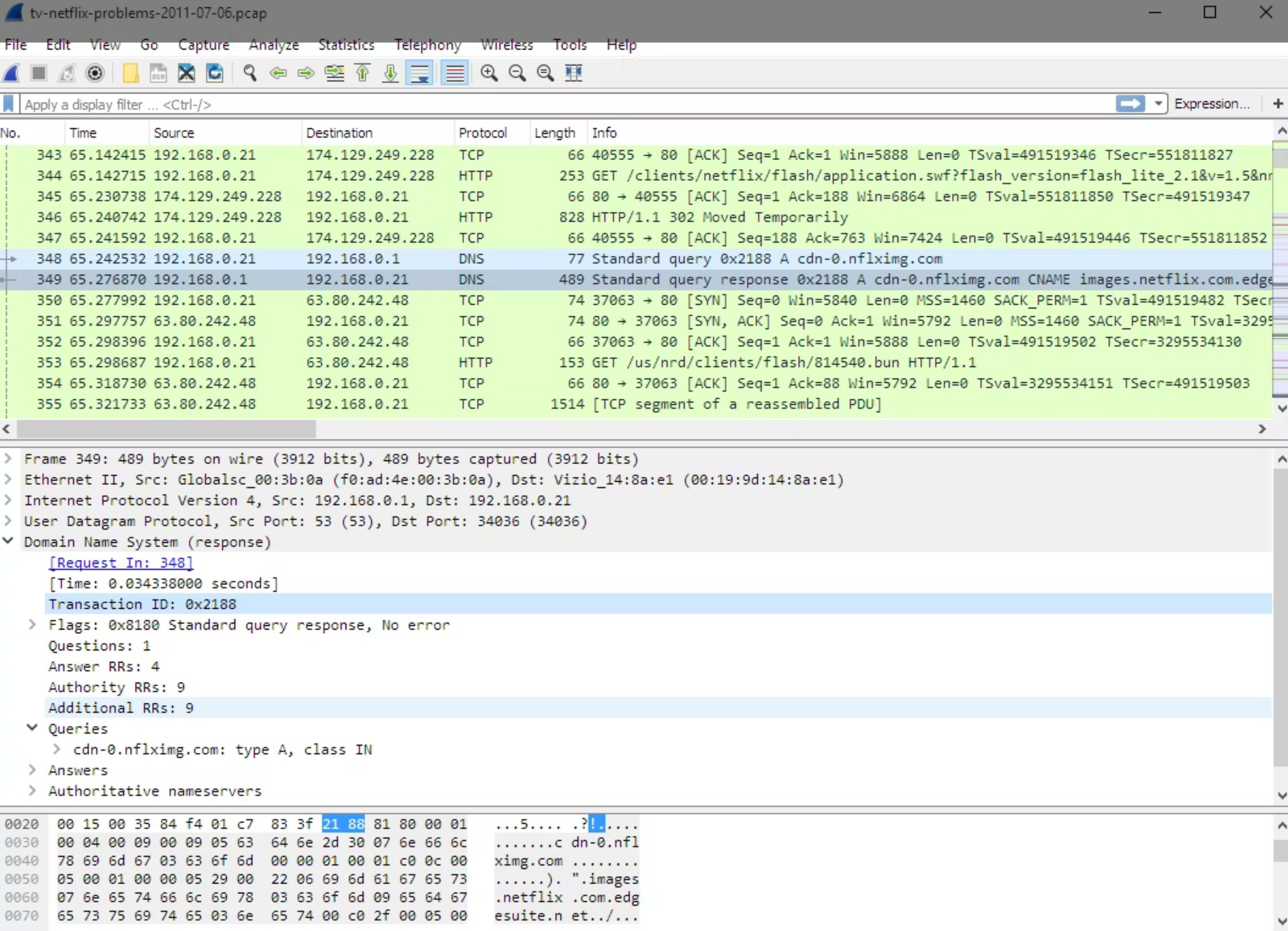Expand Frame 349 details

(x=8, y=458)
